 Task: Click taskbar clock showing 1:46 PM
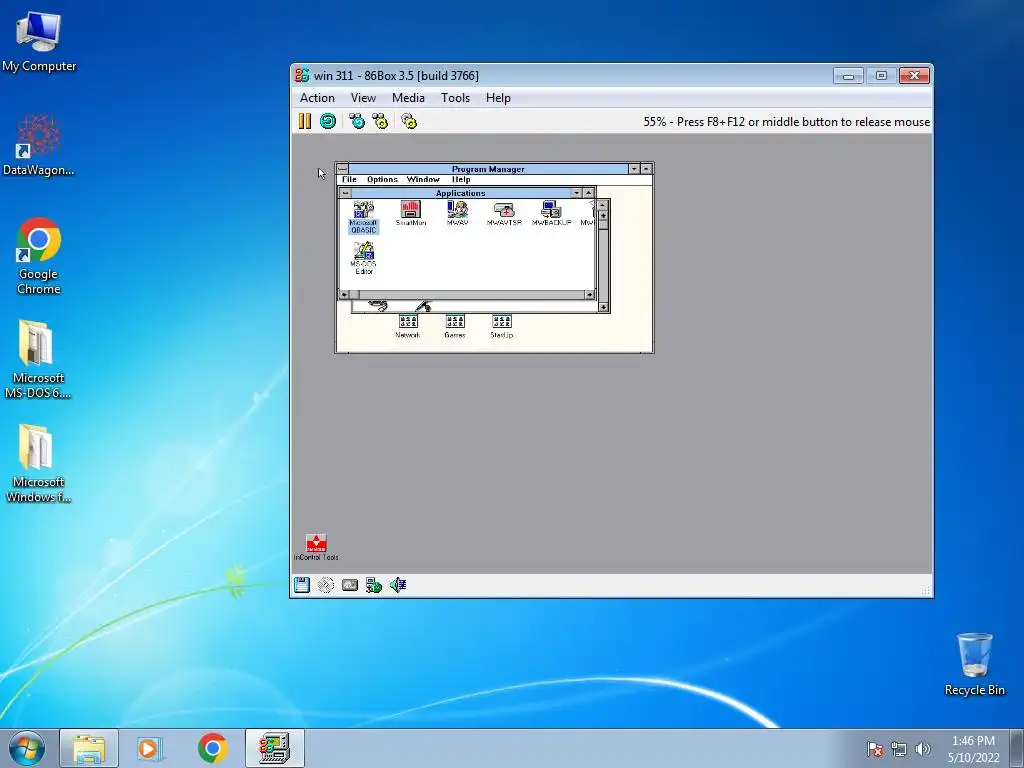[x=973, y=749]
